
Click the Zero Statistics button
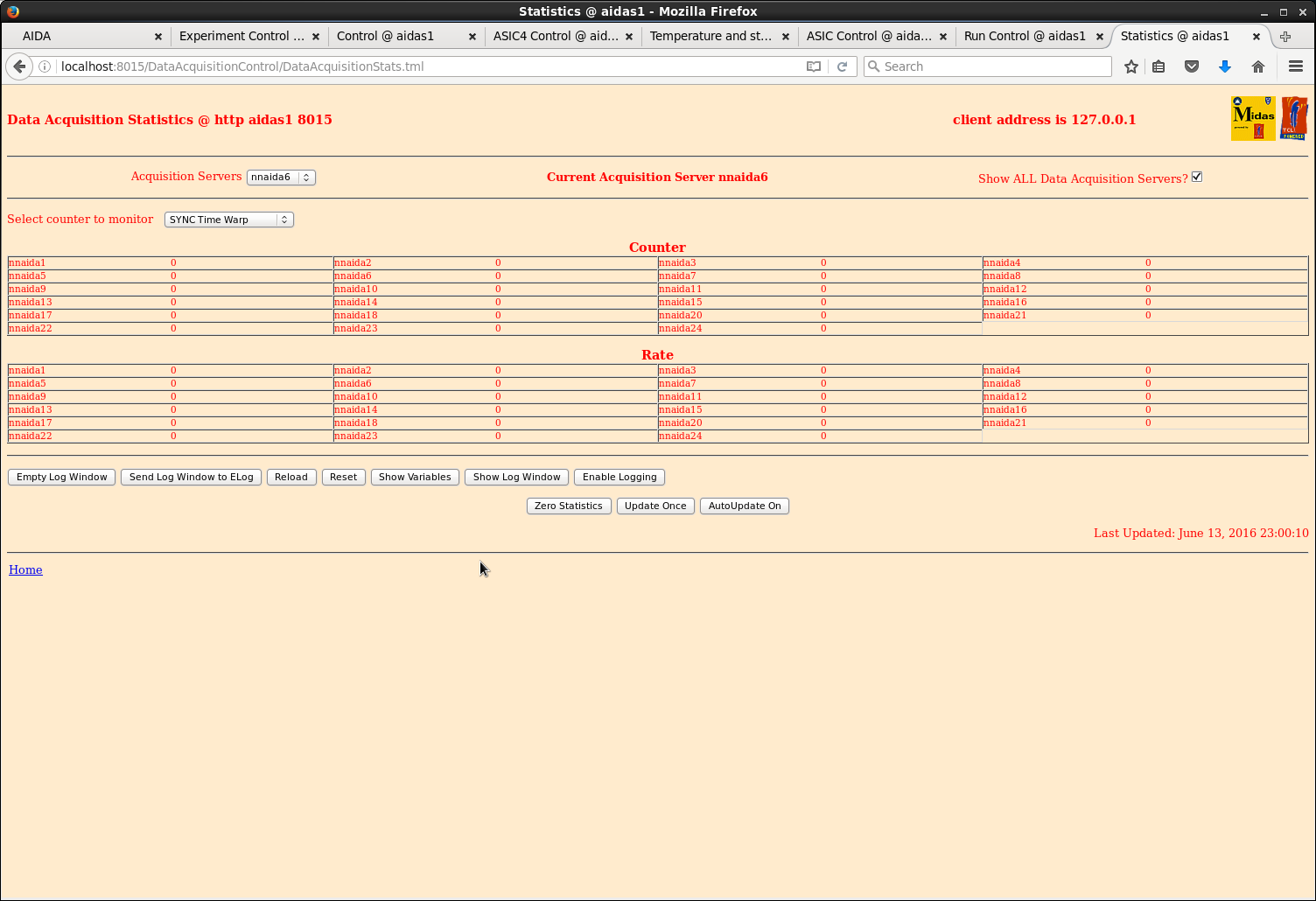click(569, 506)
